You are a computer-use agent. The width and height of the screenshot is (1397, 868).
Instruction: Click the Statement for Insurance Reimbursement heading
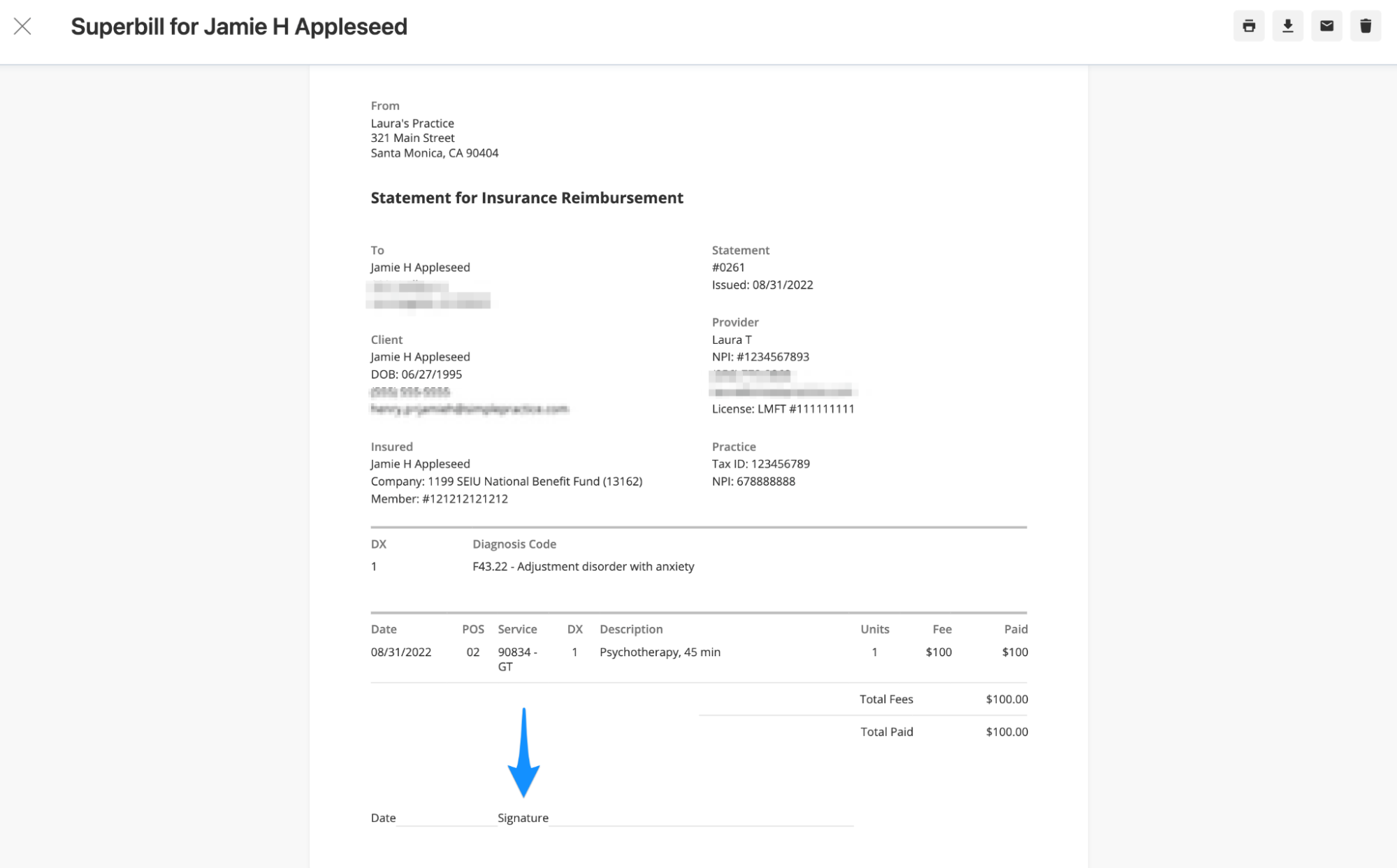pos(527,198)
